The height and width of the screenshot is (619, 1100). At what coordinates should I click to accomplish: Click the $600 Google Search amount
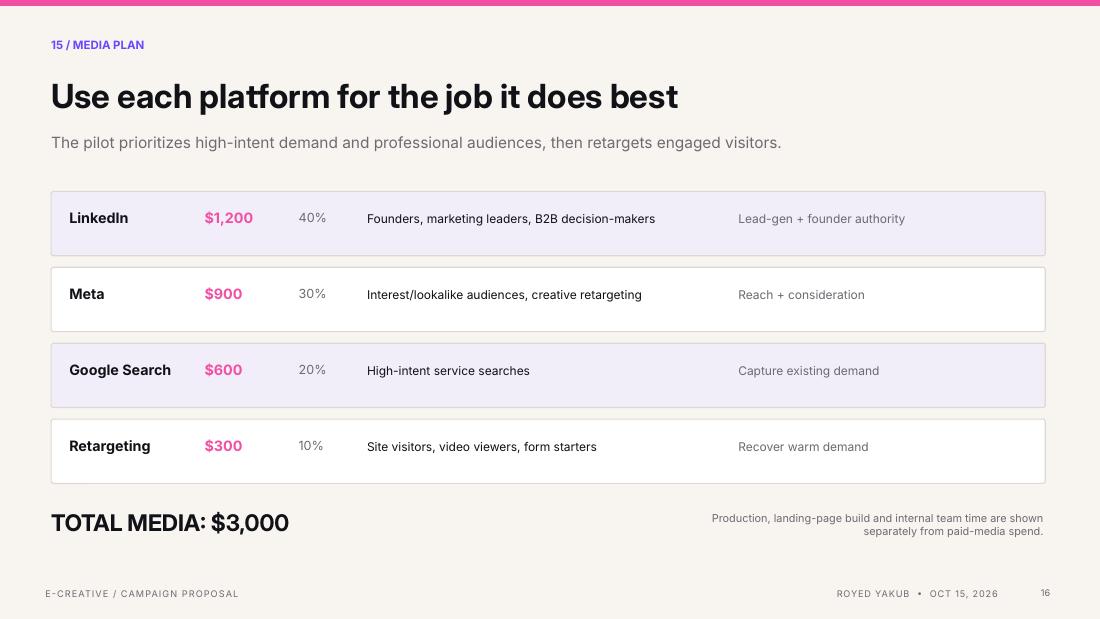click(223, 370)
